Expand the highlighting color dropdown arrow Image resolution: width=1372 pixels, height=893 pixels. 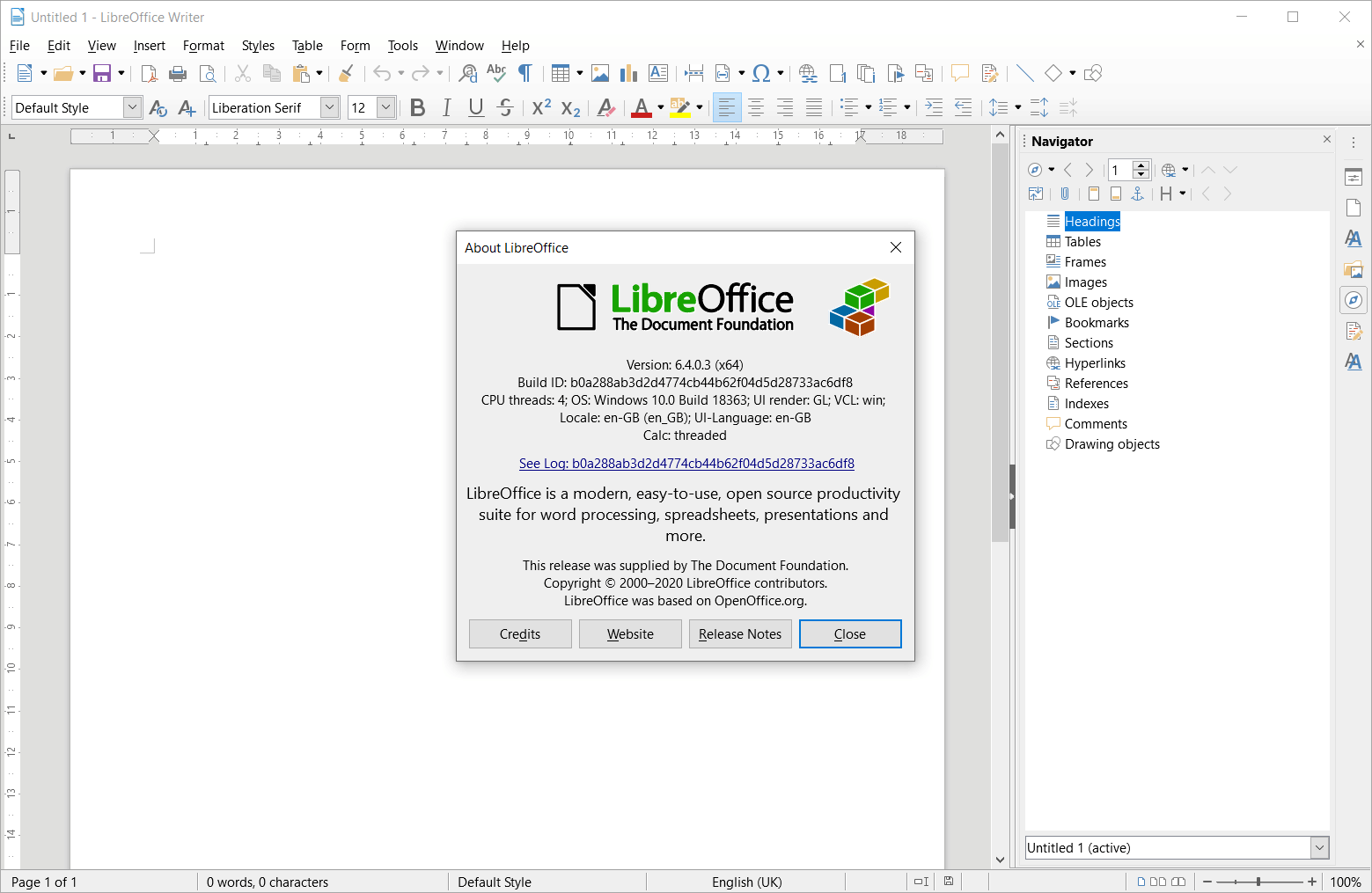(700, 107)
